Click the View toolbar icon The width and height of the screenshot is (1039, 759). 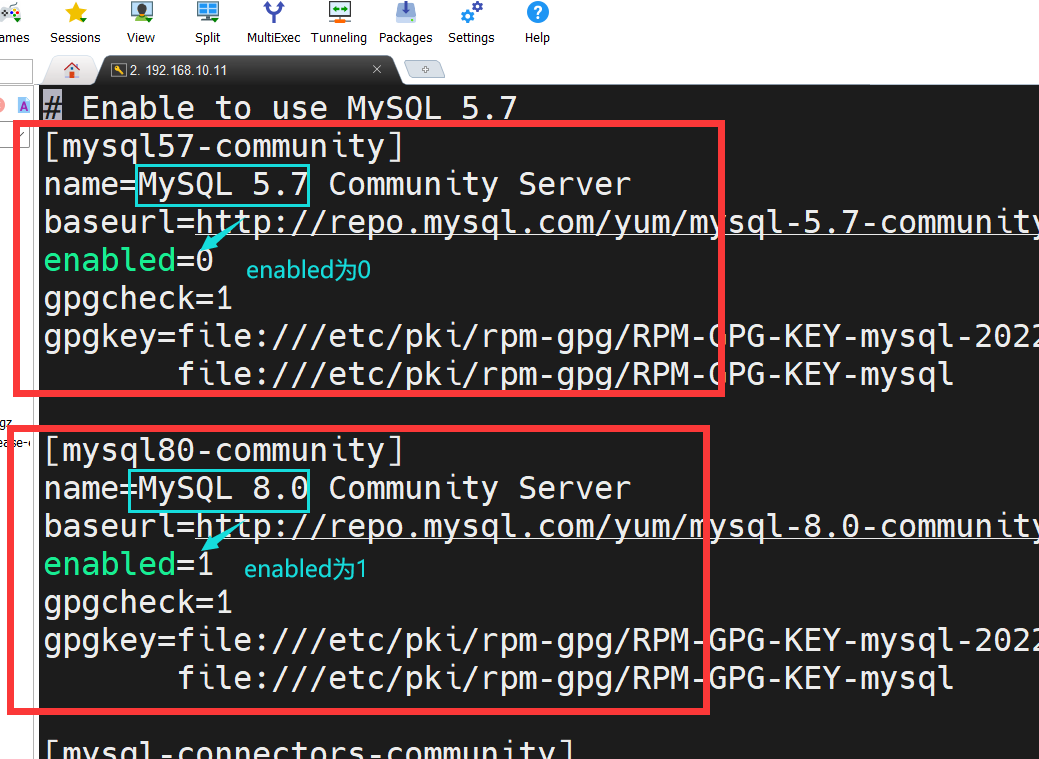click(x=140, y=23)
